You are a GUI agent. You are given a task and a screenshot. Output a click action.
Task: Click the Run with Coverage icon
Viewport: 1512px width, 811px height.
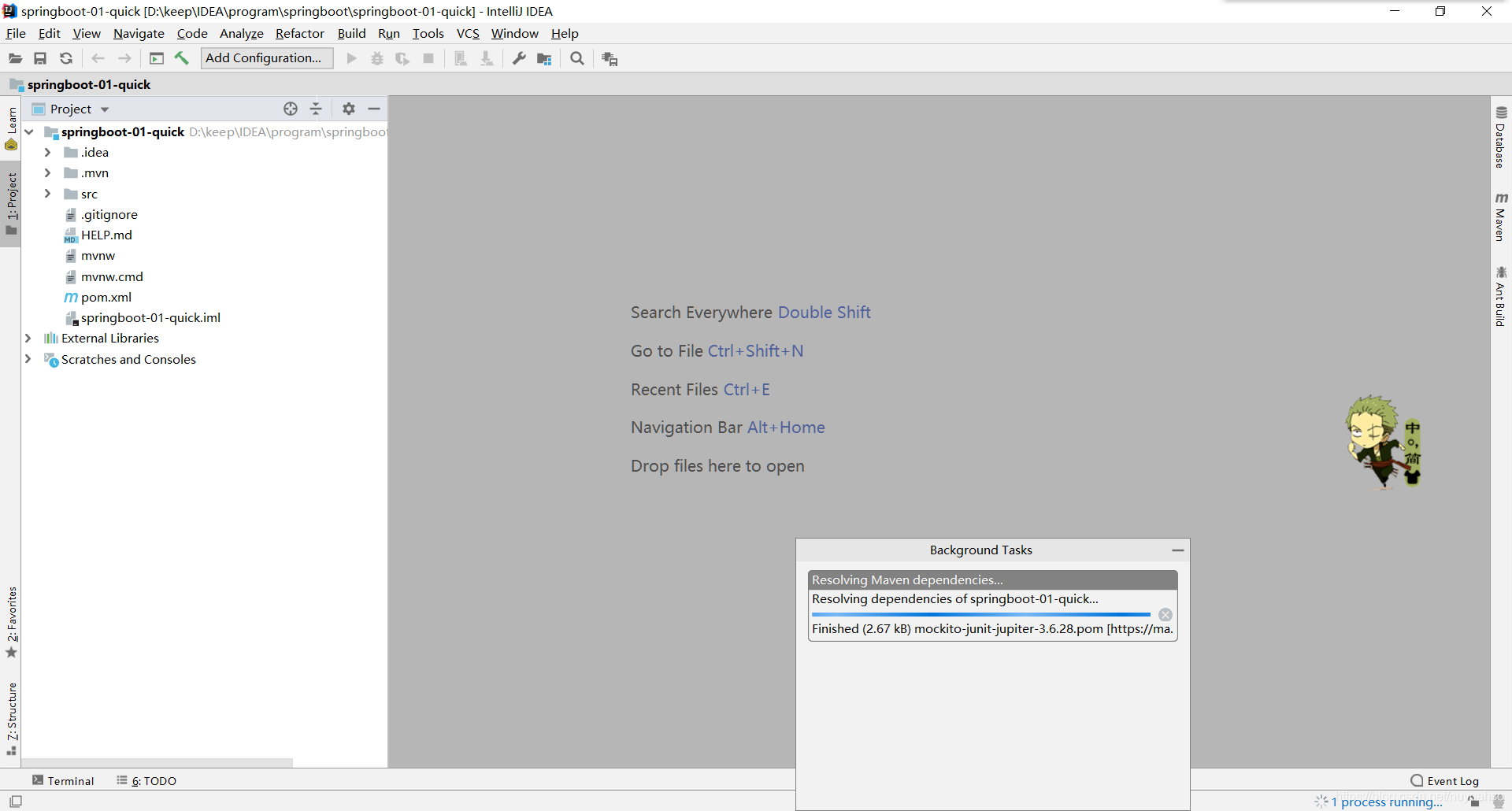point(402,58)
